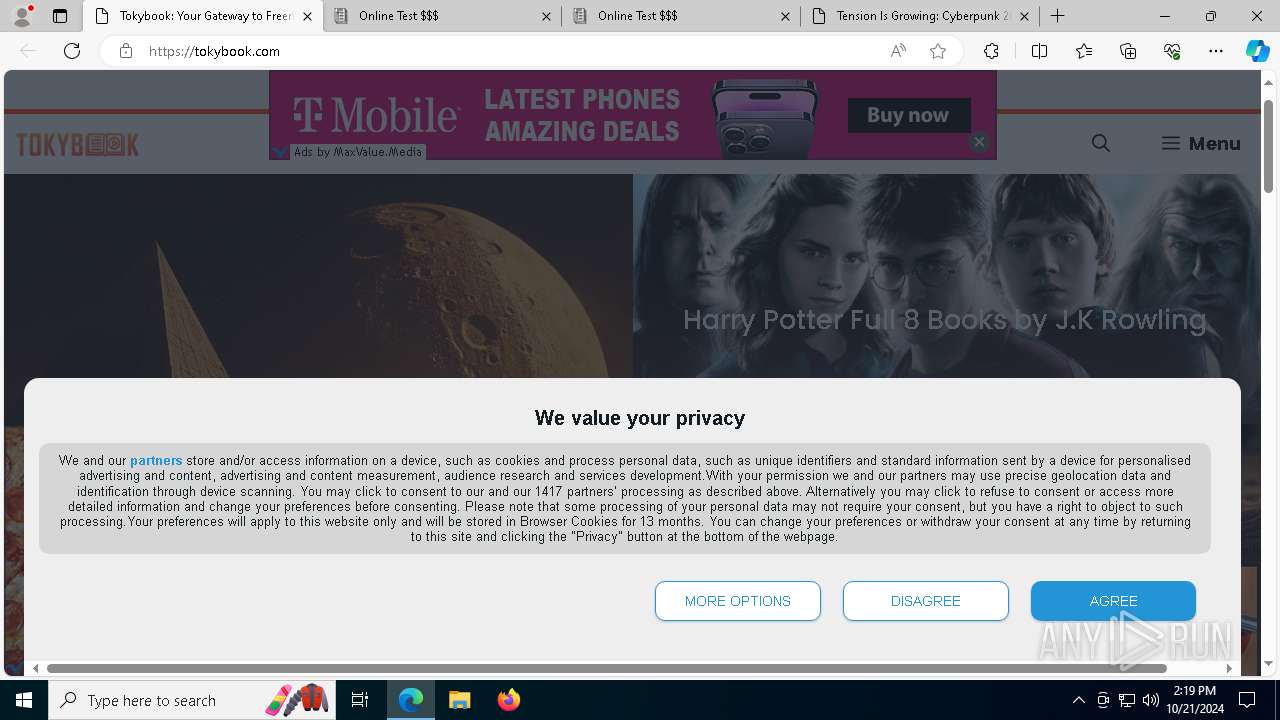Image resolution: width=1280 pixels, height=720 pixels.
Task: Open the Tokybook logo link
Action: pos(78,145)
